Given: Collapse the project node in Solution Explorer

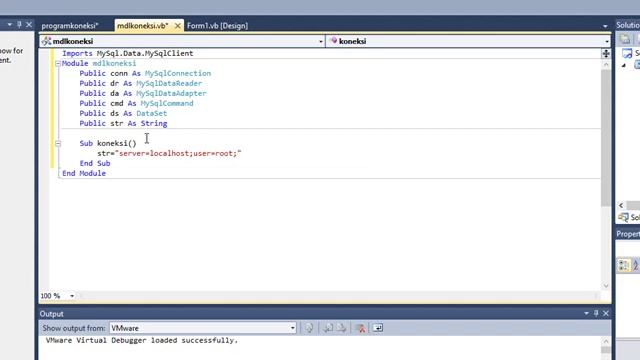Looking at the screenshot, I should (624, 65).
